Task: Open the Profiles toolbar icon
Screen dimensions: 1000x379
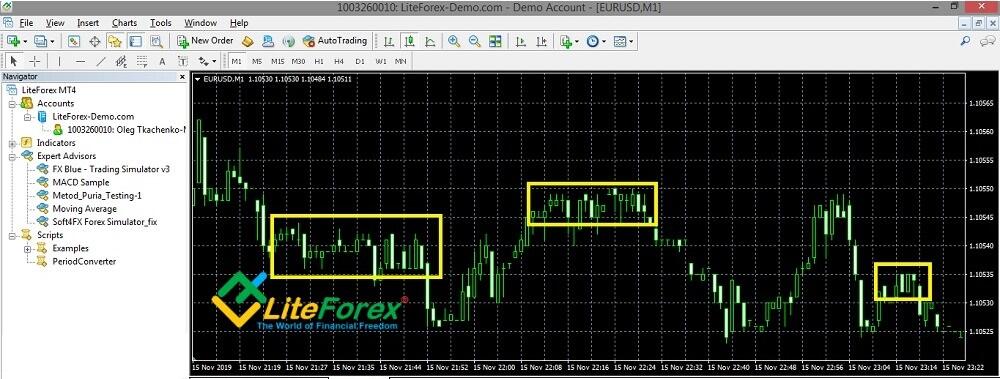Action: [41, 41]
